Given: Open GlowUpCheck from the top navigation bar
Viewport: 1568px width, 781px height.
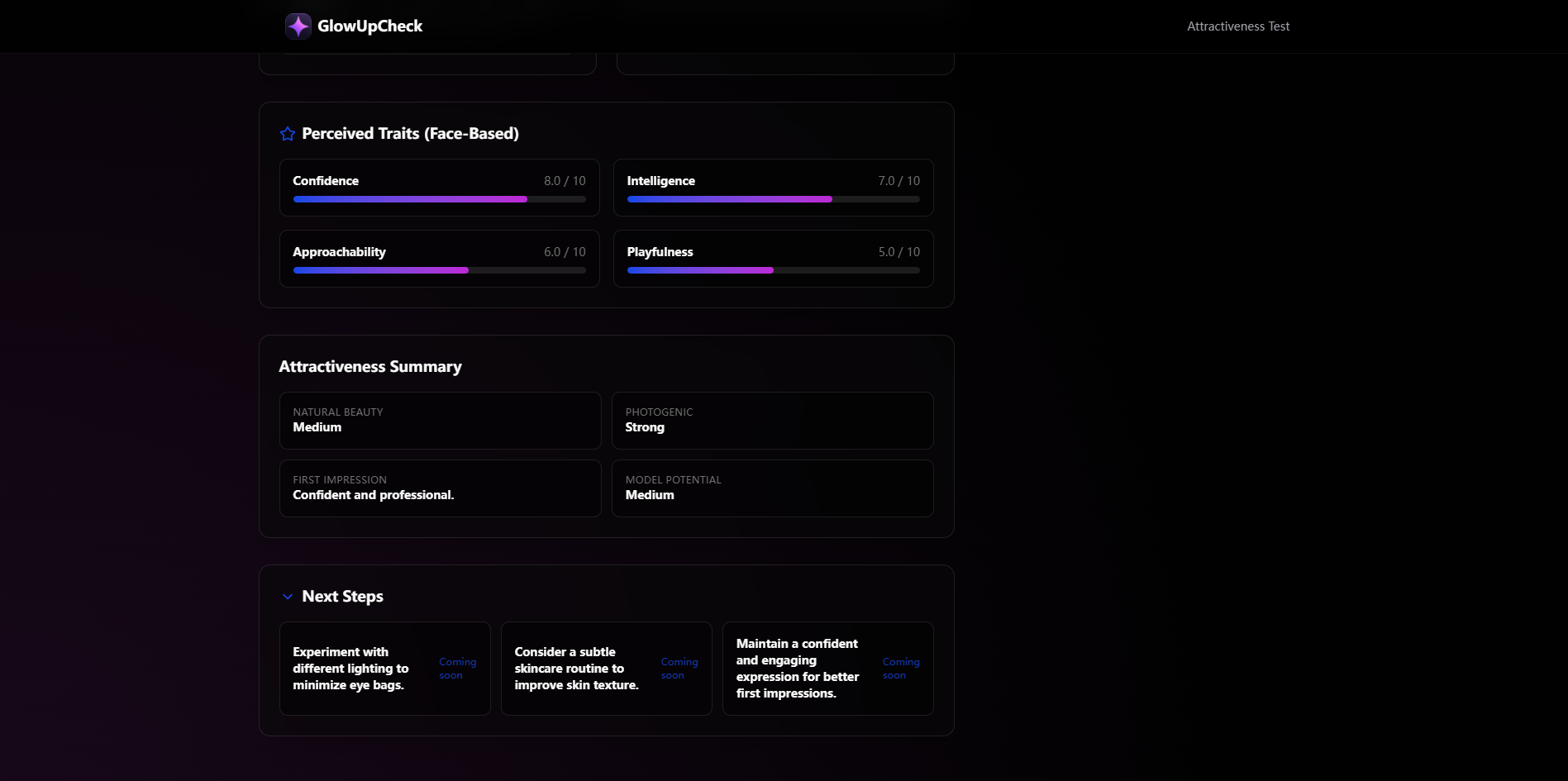Looking at the screenshot, I should click(x=354, y=26).
